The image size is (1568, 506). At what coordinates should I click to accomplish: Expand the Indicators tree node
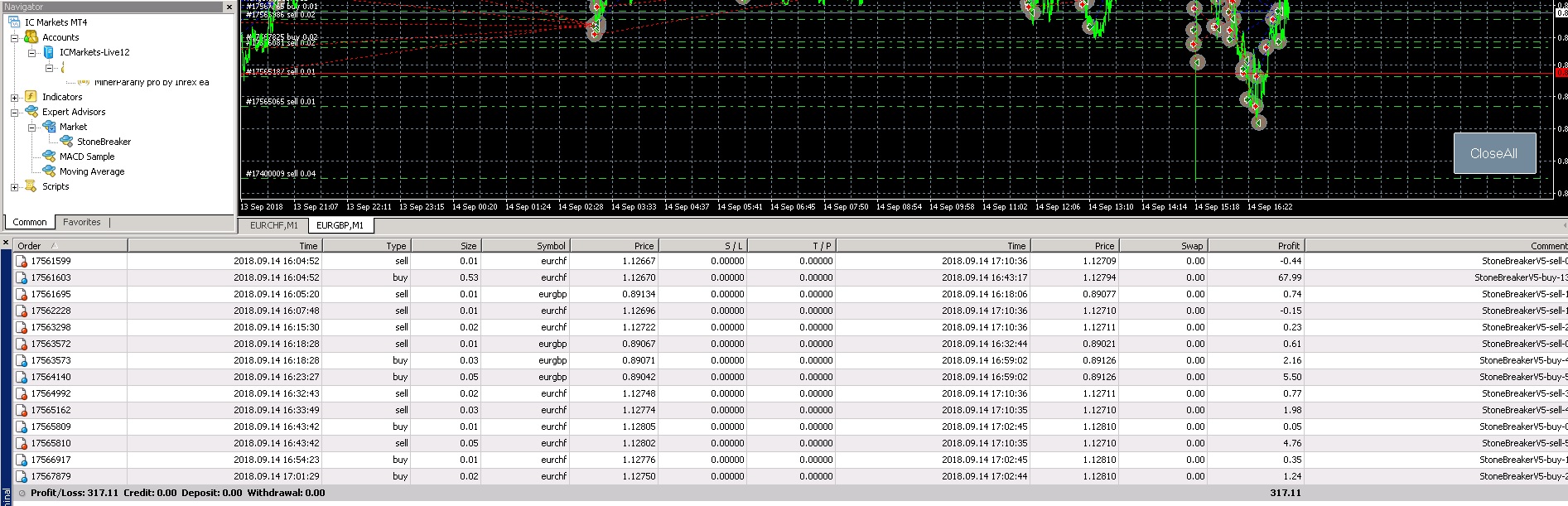(x=14, y=98)
